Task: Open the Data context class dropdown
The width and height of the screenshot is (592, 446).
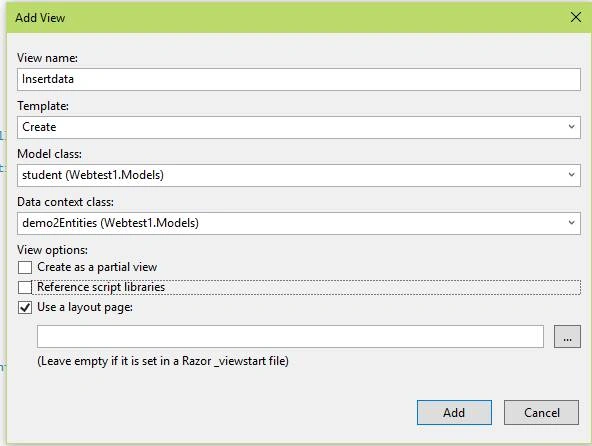Action: [x=299, y=223]
